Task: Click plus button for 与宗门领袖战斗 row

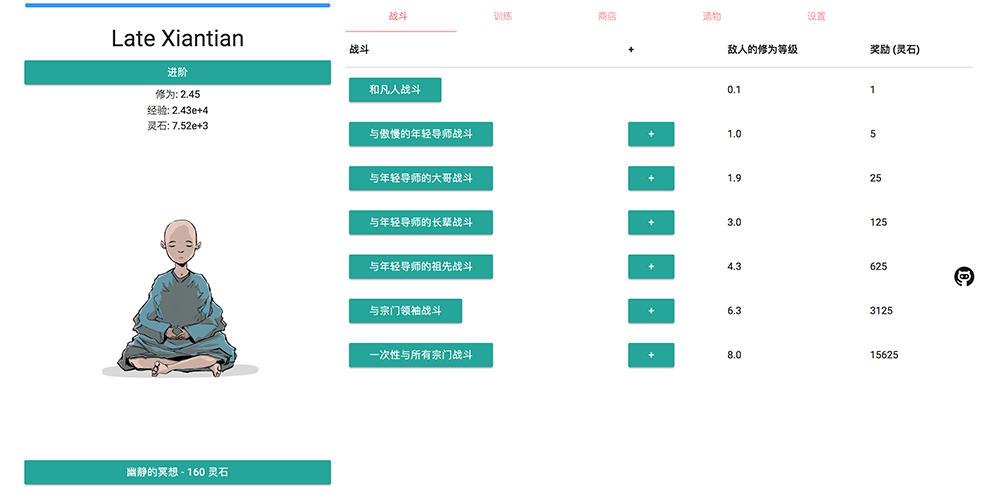Action: point(651,310)
